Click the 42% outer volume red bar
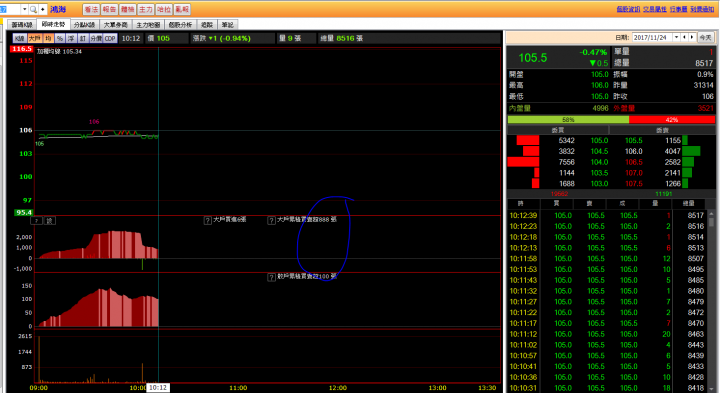The width and height of the screenshot is (720, 393). tap(672, 120)
